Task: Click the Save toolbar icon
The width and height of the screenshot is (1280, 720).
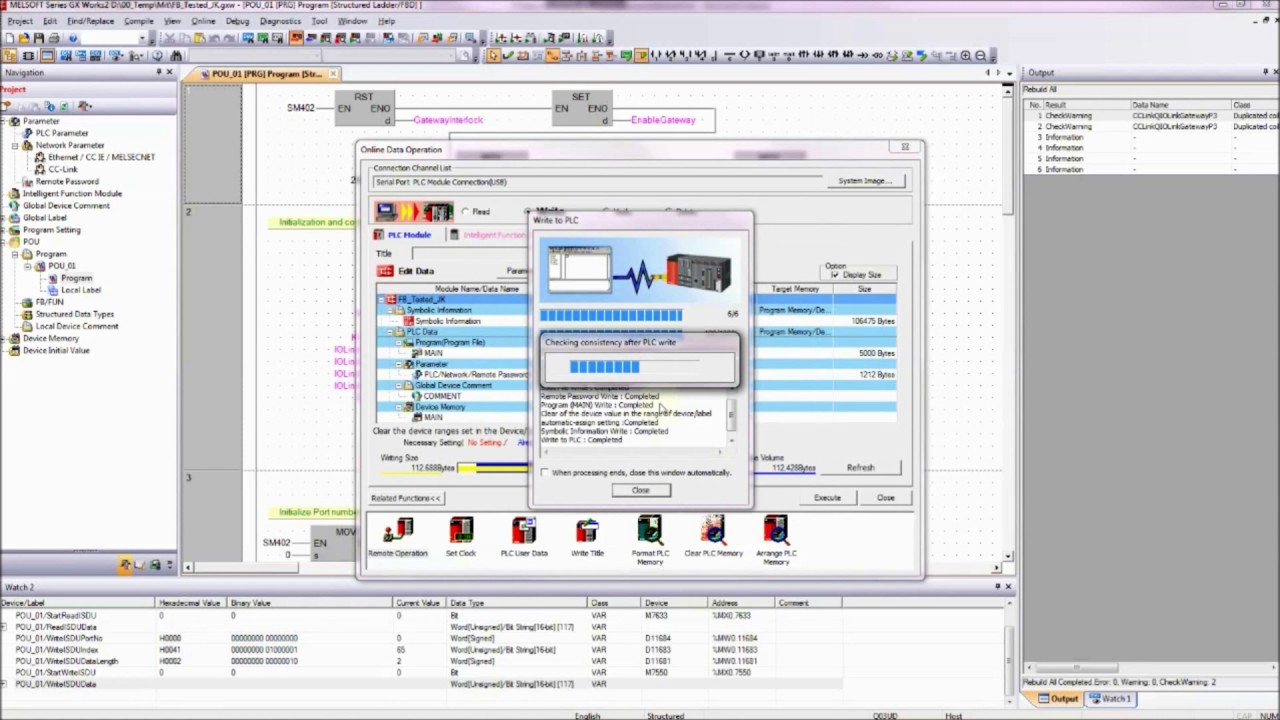Action: point(39,38)
